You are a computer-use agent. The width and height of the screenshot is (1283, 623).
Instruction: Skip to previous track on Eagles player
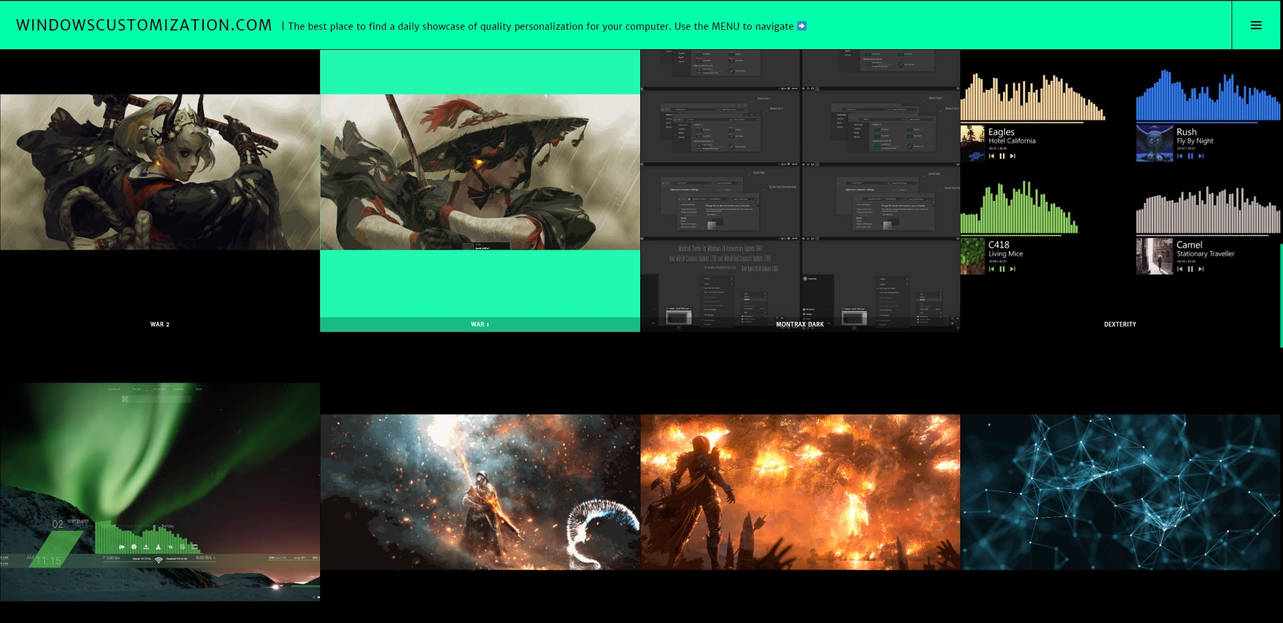pos(991,155)
